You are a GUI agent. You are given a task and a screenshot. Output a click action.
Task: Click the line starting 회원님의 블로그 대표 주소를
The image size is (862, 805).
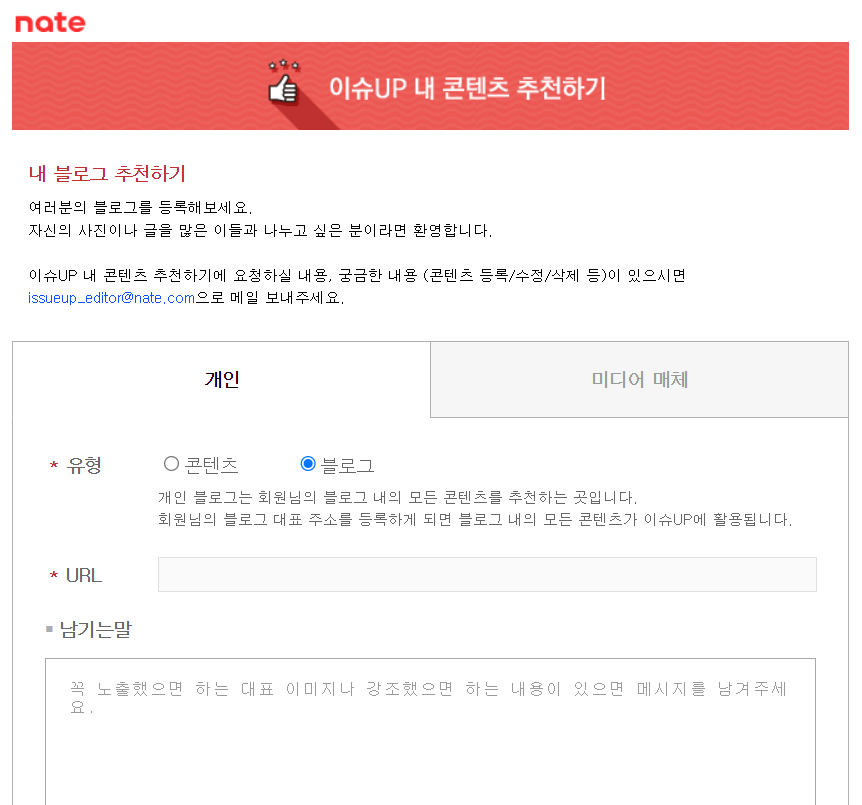(x=475, y=520)
